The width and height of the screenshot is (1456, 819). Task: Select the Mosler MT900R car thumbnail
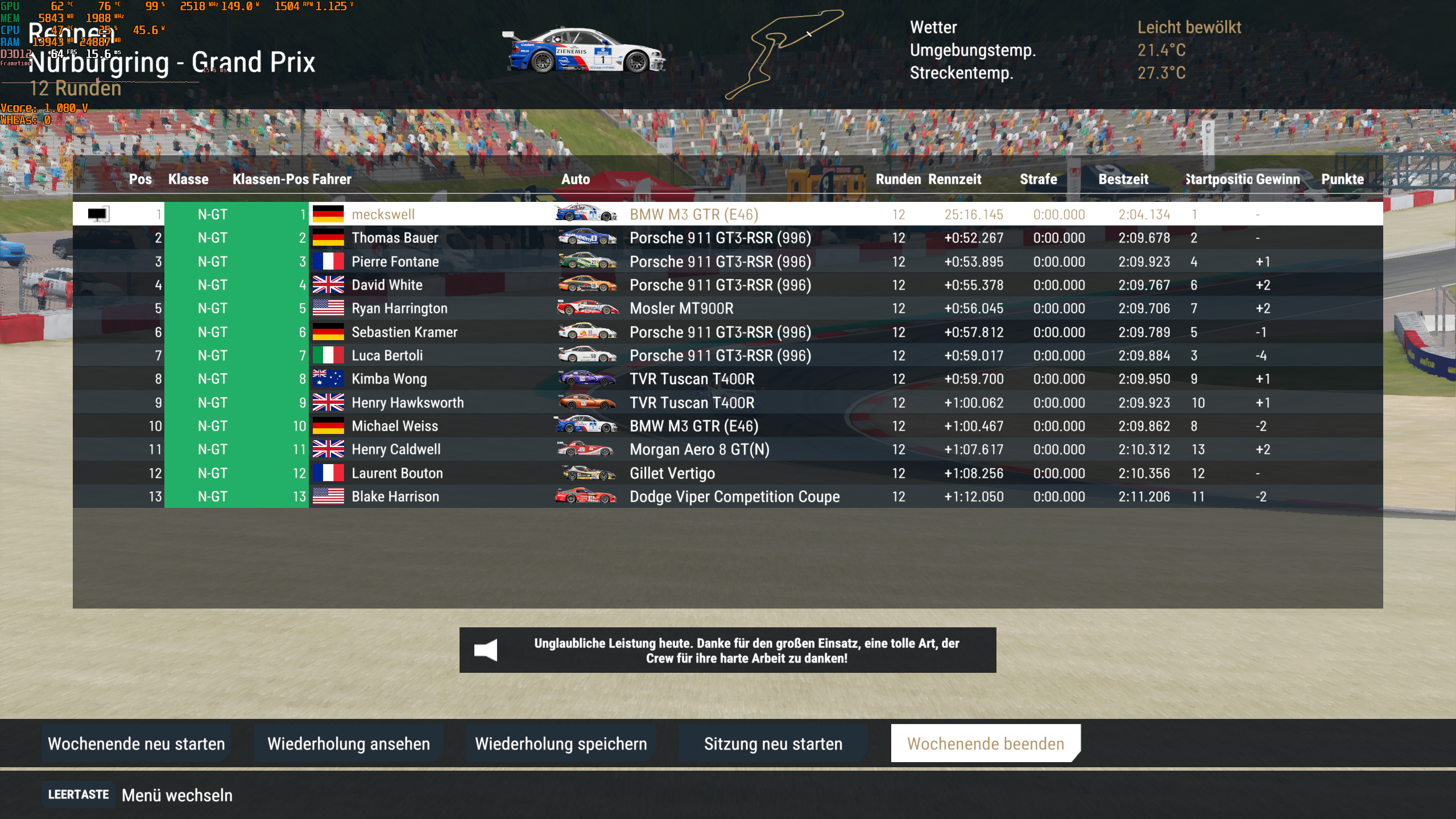click(586, 308)
